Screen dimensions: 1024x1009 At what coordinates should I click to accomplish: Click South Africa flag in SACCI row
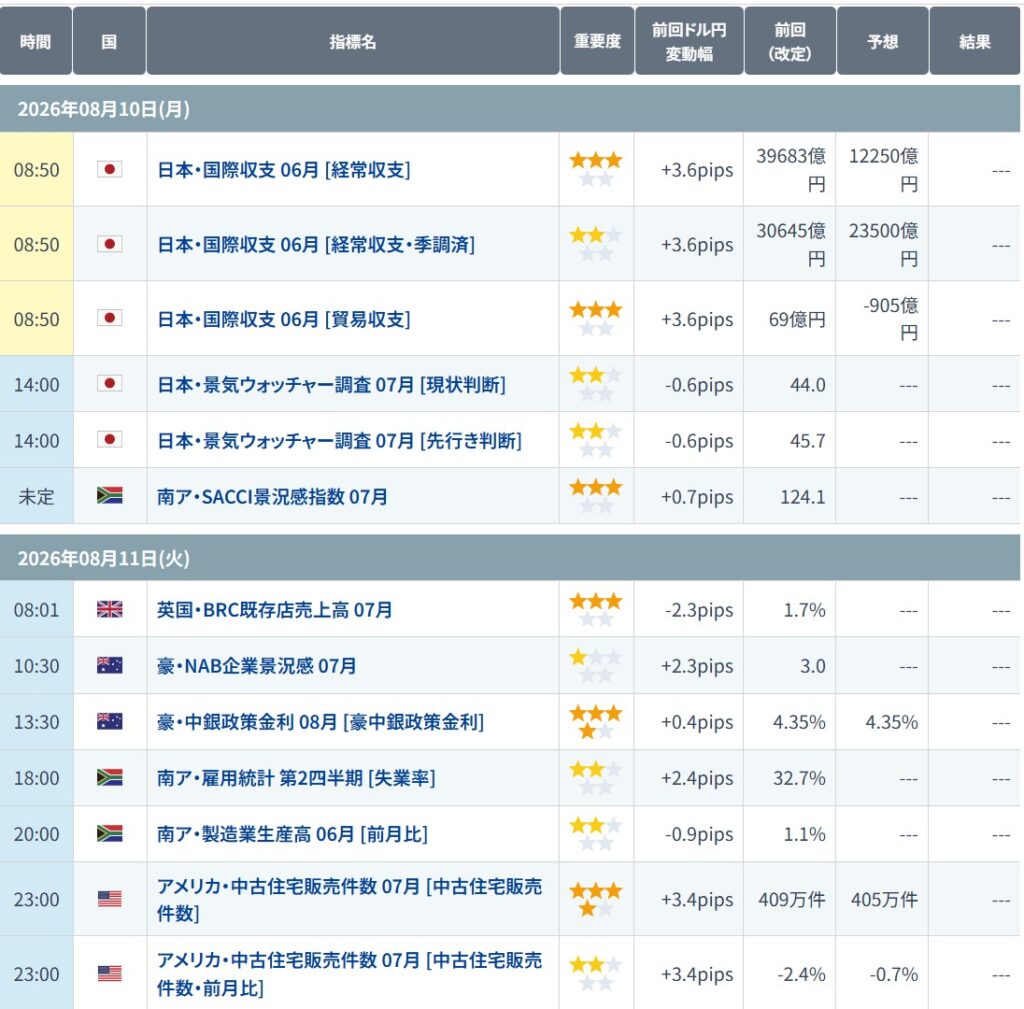click(x=110, y=495)
